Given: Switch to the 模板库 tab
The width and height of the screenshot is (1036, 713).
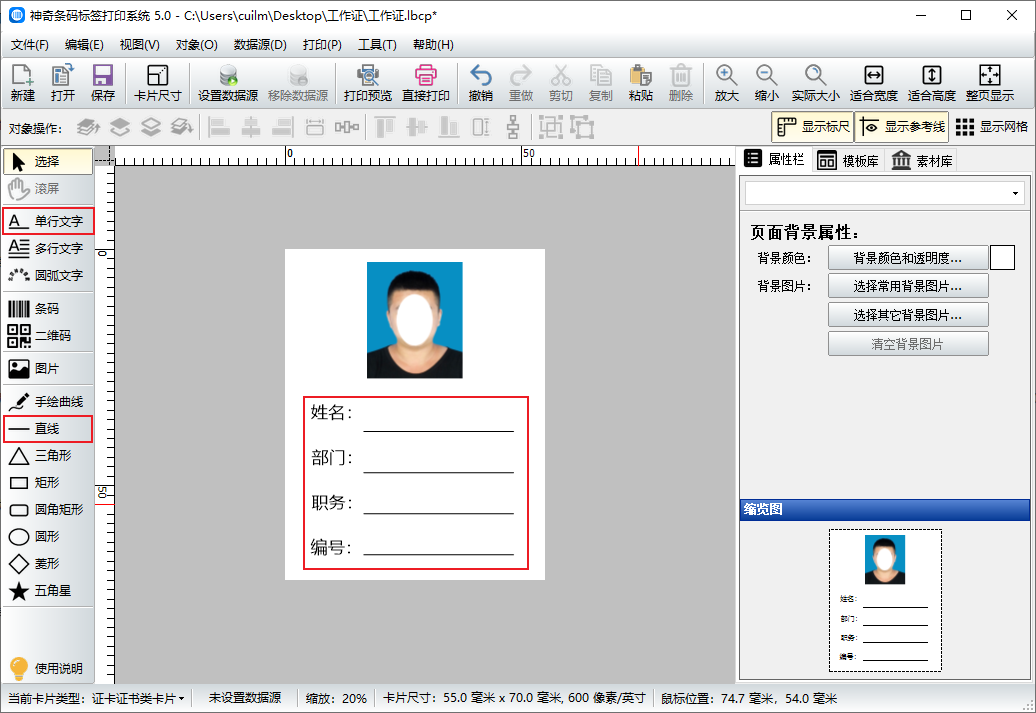Looking at the screenshot, I should (849, 161).
